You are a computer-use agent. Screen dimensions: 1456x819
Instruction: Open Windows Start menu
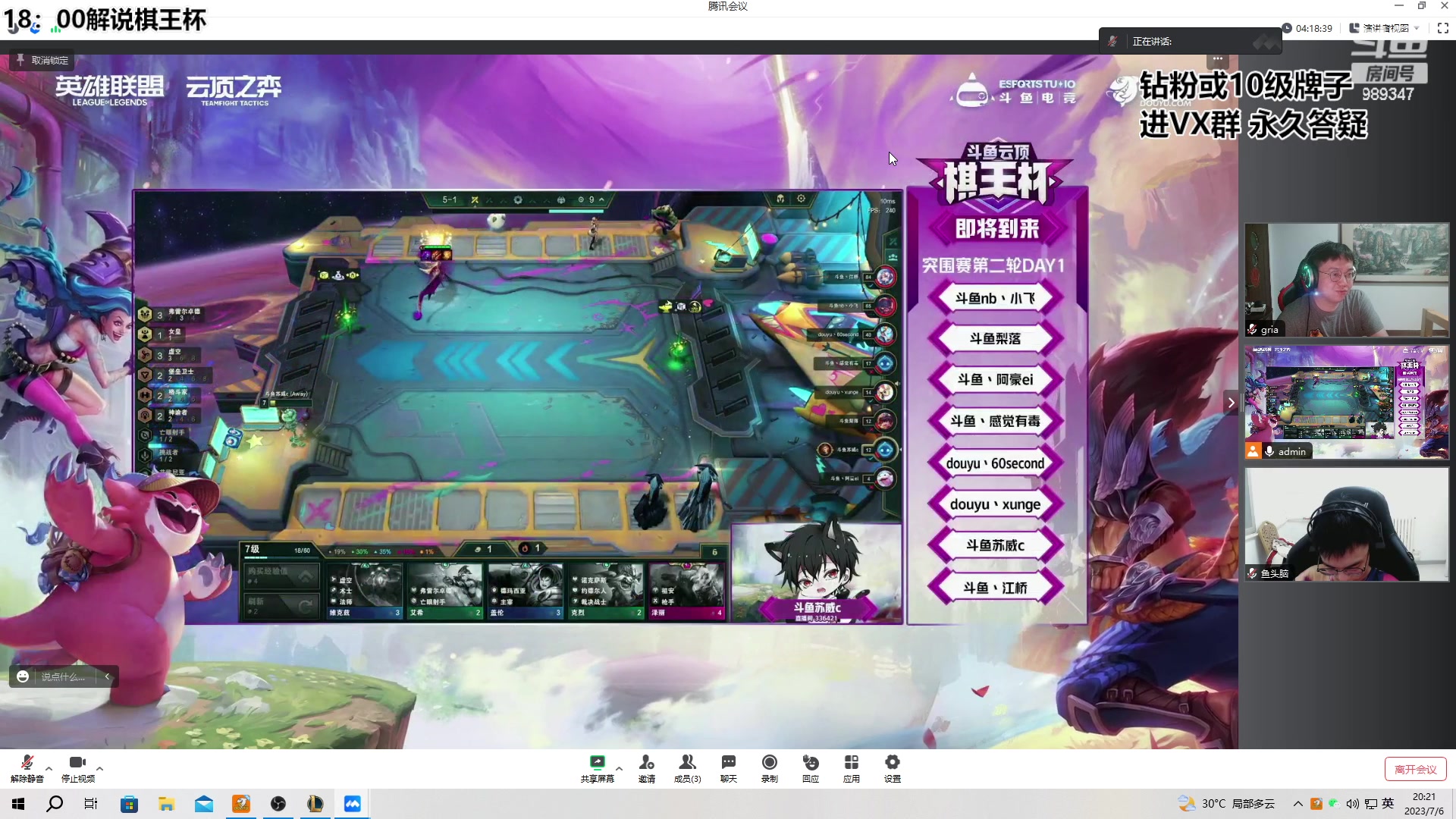(18, 804)
